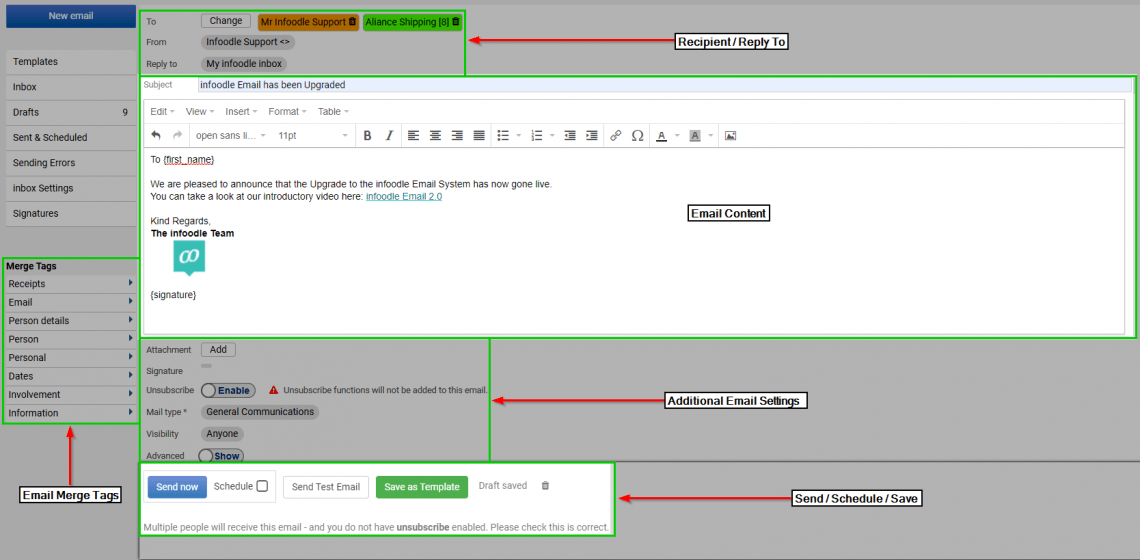The height and width of the screenshot is (560, 1140).
Task: Open background color picker dropdown arrow
Action: [x=710, y=135]
